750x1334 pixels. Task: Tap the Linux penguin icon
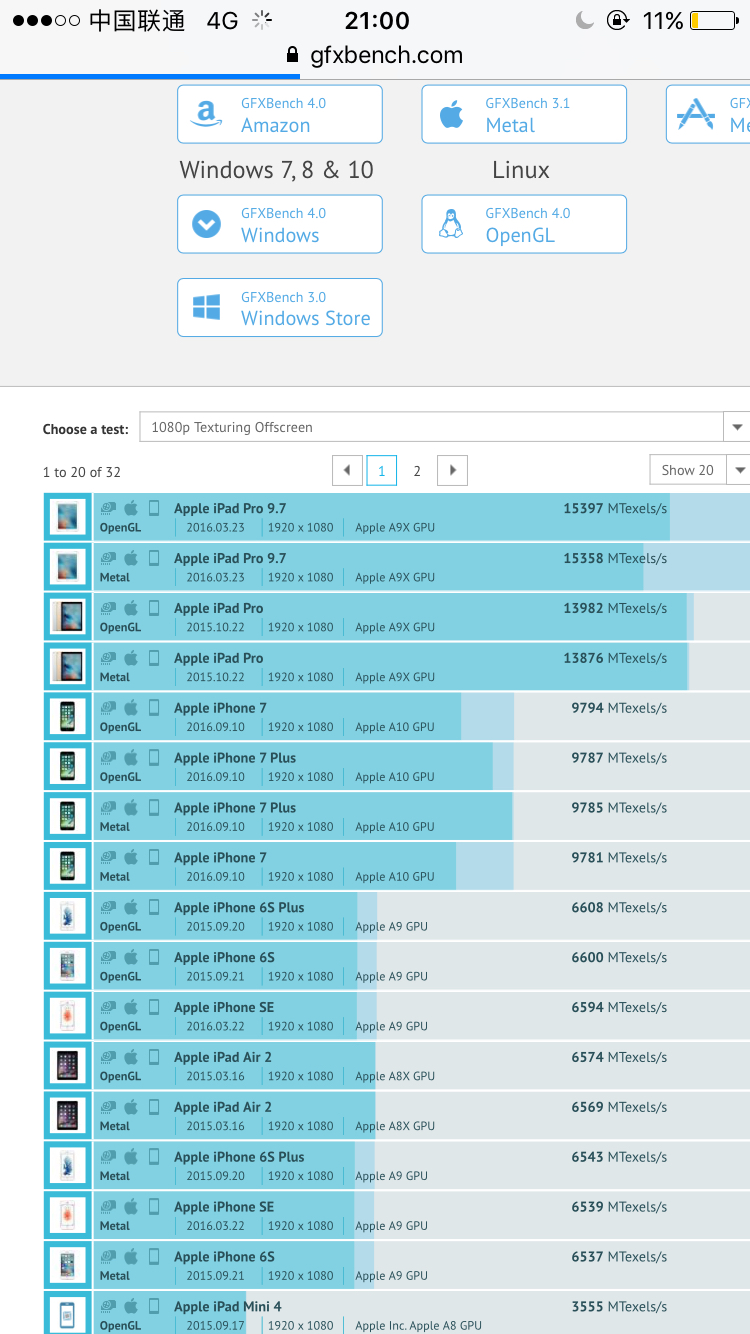click(451, 224)
